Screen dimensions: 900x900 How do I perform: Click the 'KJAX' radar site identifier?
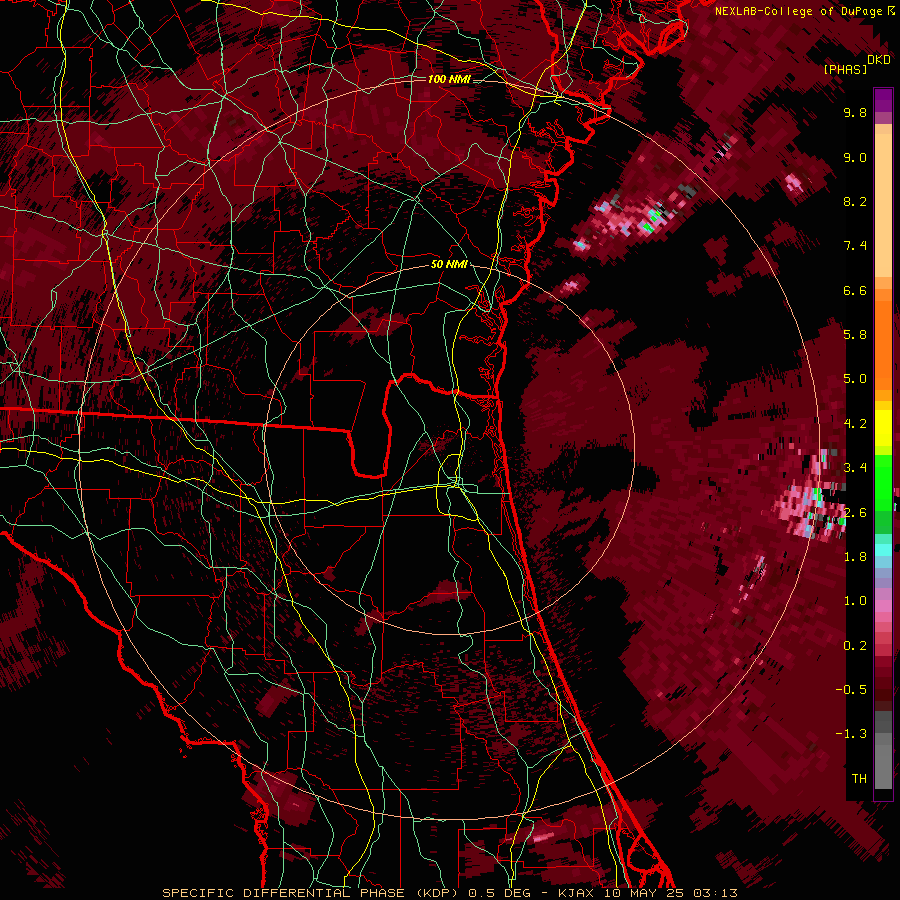click(576, 893)
